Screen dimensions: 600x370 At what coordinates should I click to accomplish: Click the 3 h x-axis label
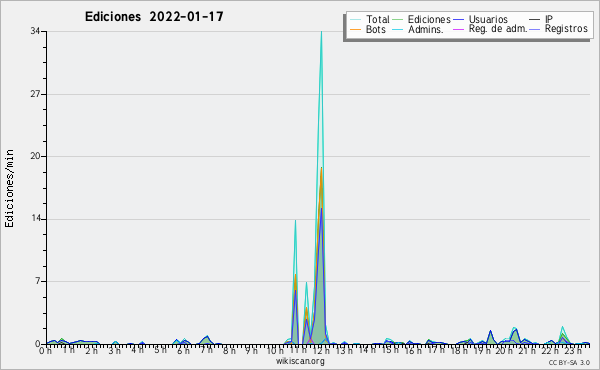[x=114, y=350]
